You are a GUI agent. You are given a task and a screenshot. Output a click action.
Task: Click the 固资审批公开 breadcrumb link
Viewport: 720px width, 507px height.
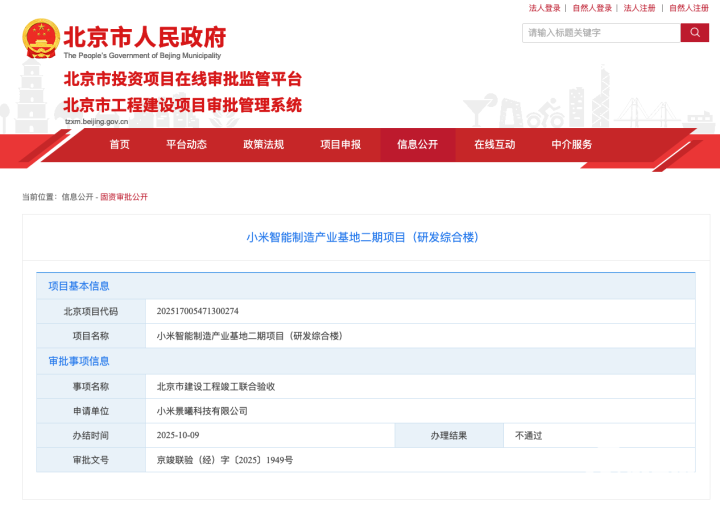pyautogui.click(x=123, y=197)
